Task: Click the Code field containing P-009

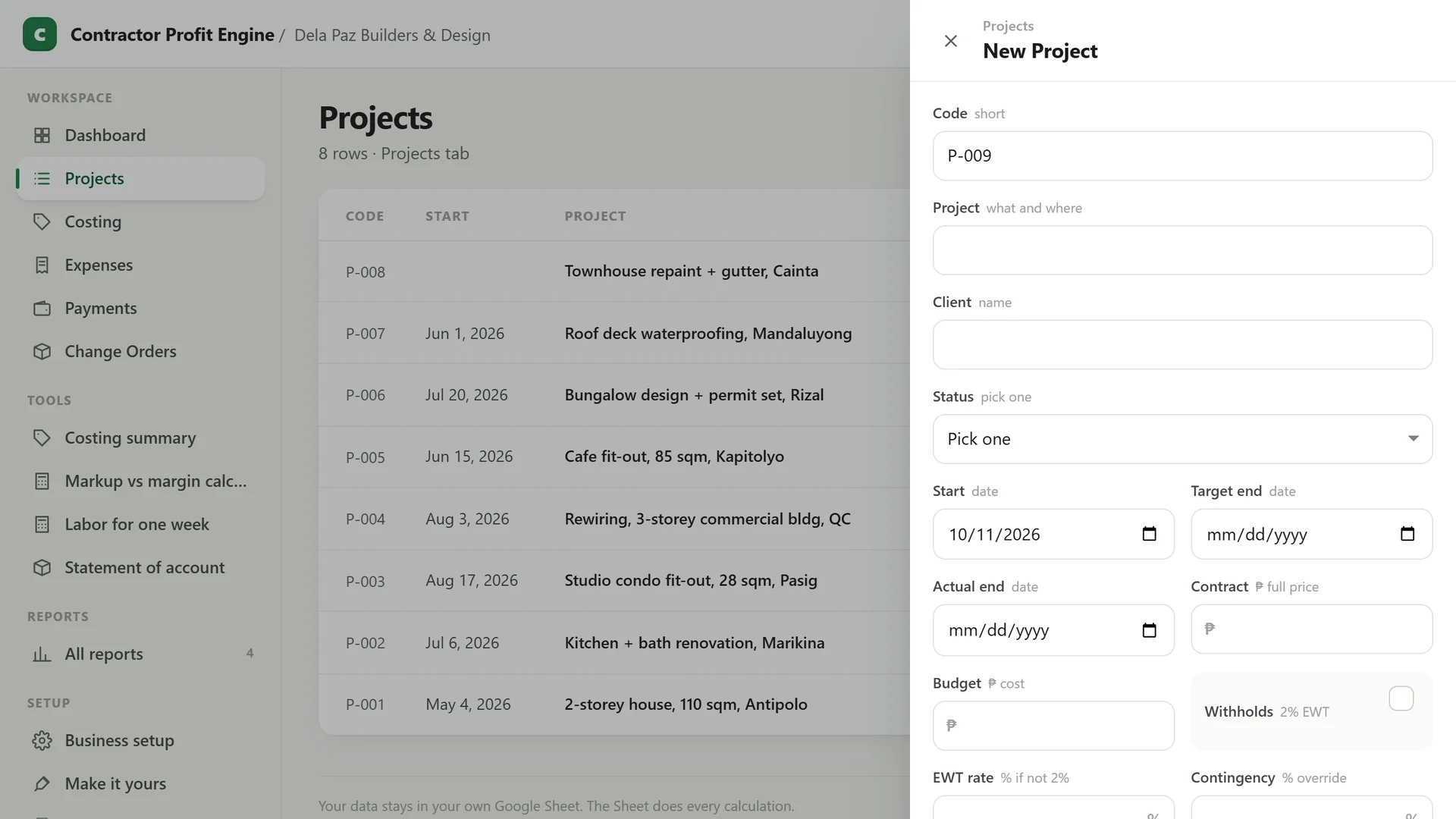Action: [1182, 155]
